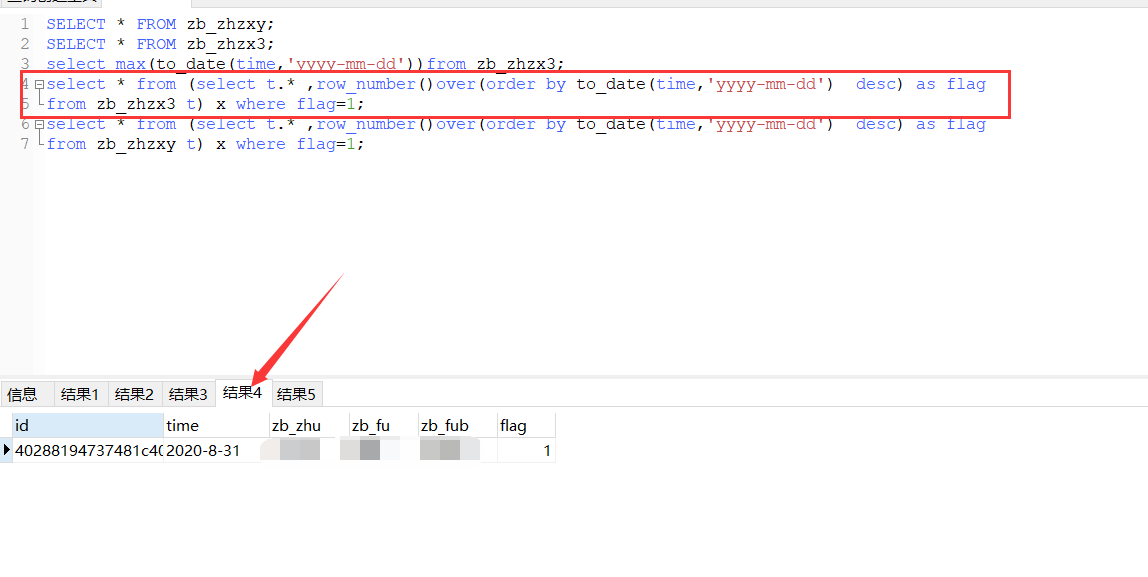Open the 结果3 tab

click(189, 395)
